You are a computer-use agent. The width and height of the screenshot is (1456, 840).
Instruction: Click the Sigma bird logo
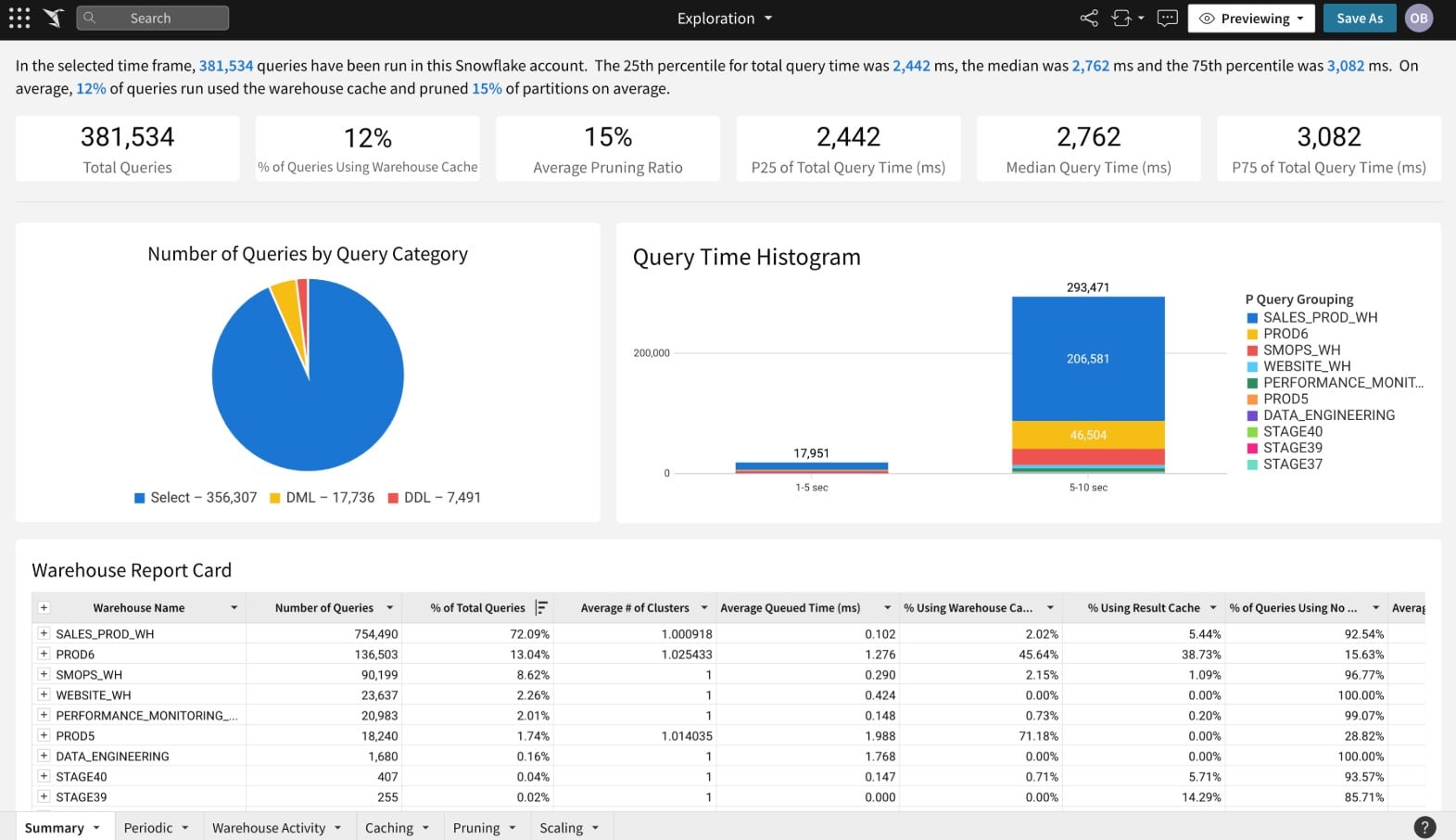54,18
